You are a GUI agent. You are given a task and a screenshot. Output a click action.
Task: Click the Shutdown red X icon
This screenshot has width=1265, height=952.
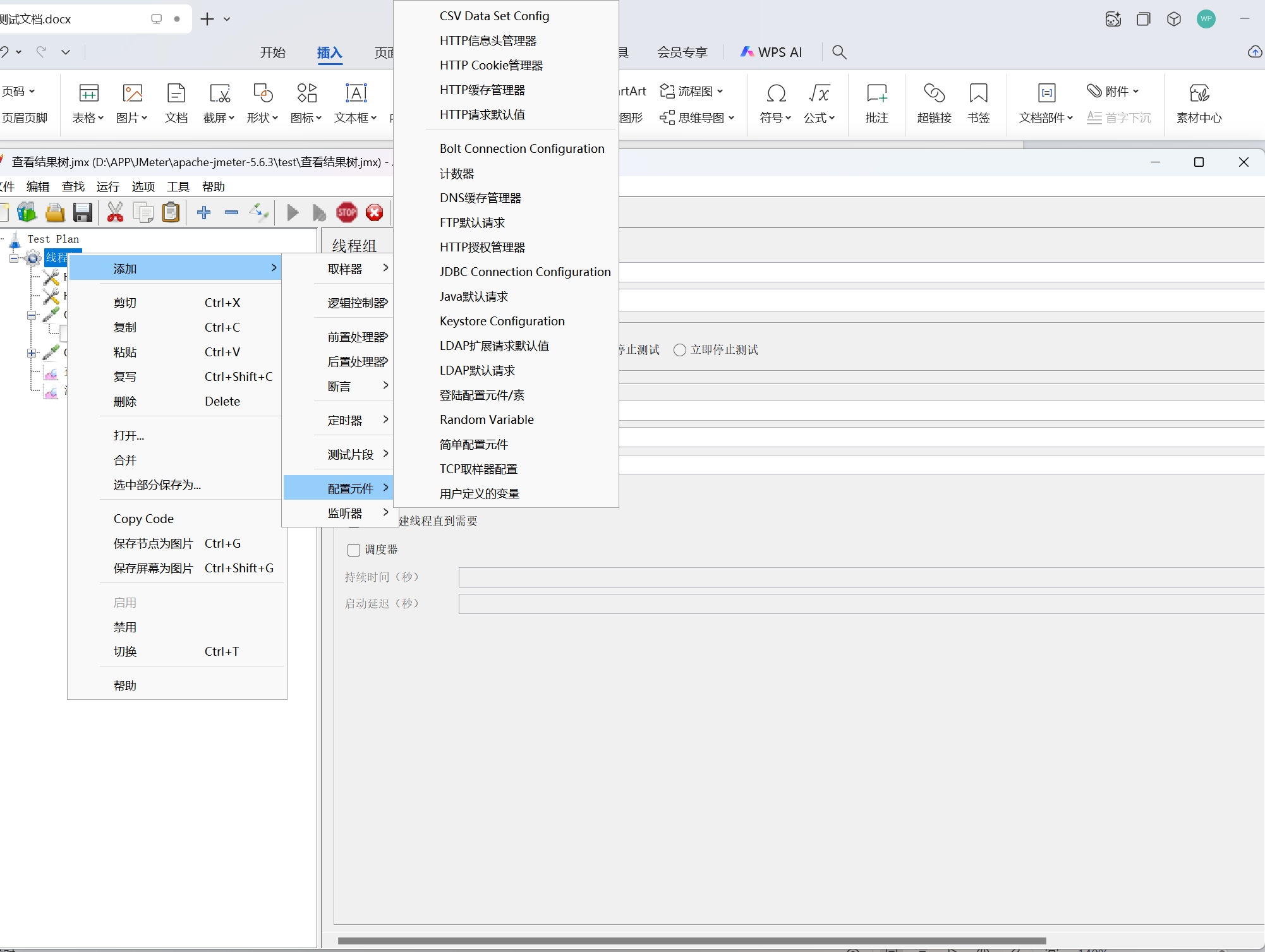374,212
